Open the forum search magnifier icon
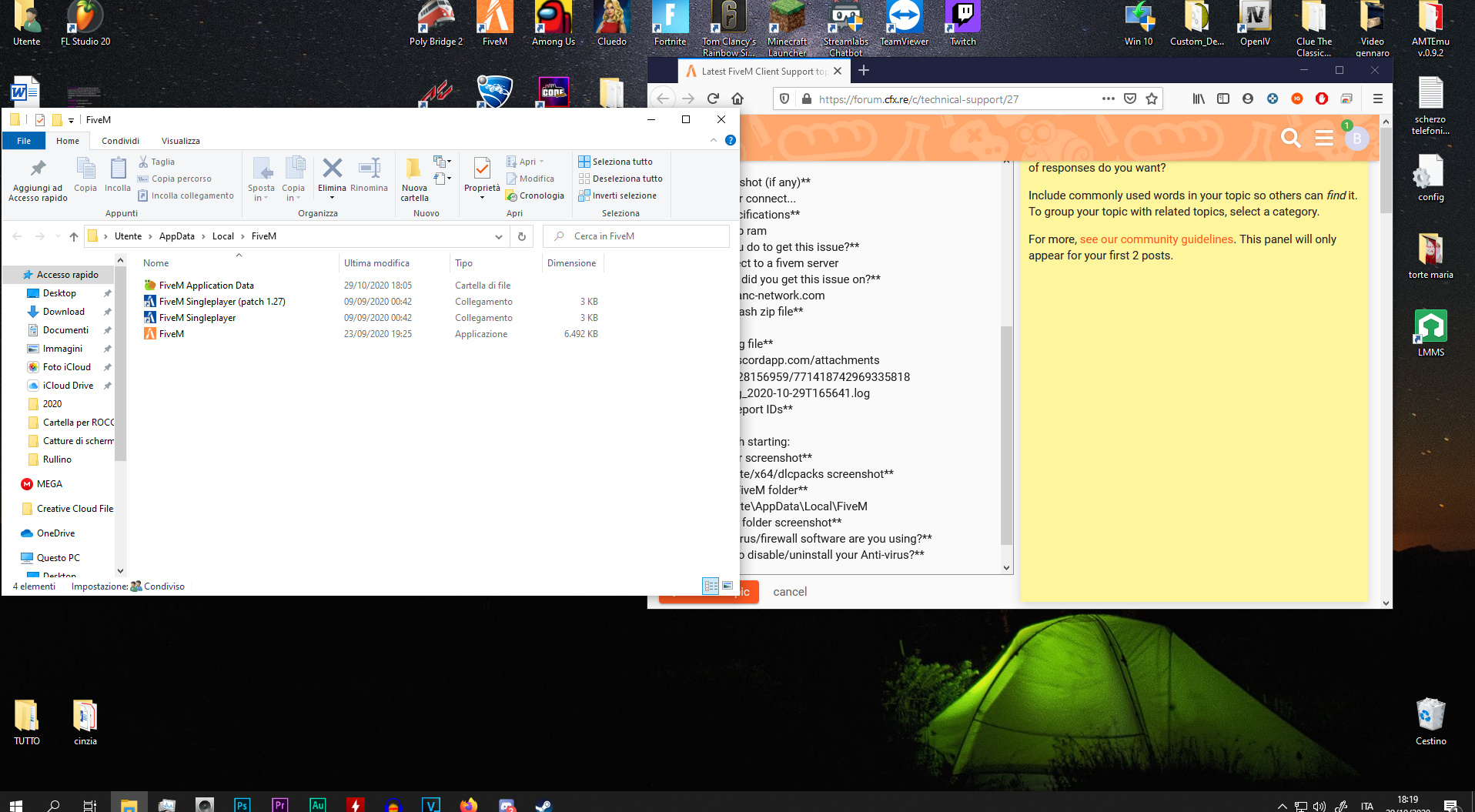This screenshot has height=812, width=1475. pos(1290,138)
